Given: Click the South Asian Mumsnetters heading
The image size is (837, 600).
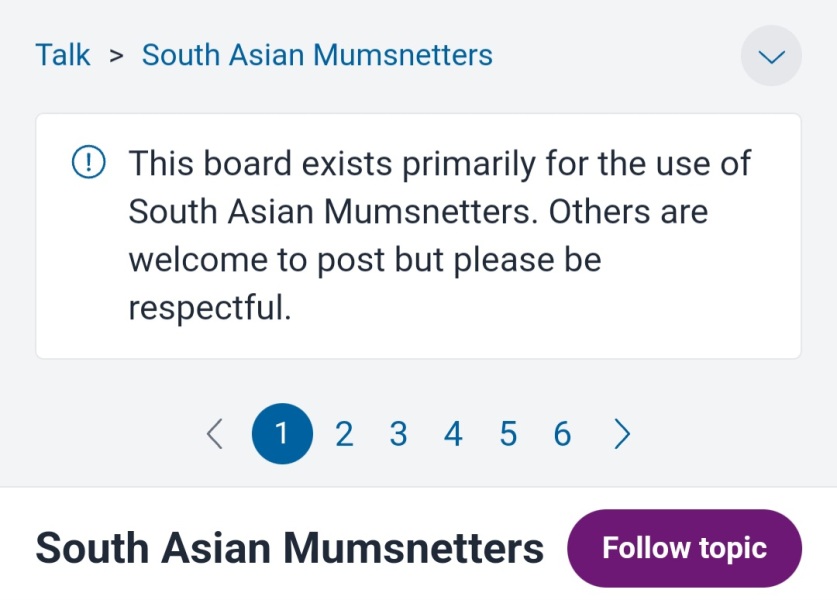Looking at the screenshot, I should pos(289,547).
